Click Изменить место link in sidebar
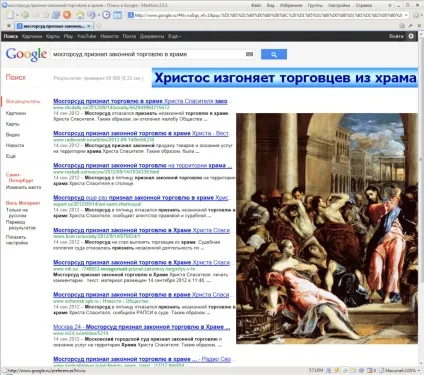424x375 pixels. [x=23, y=187]
